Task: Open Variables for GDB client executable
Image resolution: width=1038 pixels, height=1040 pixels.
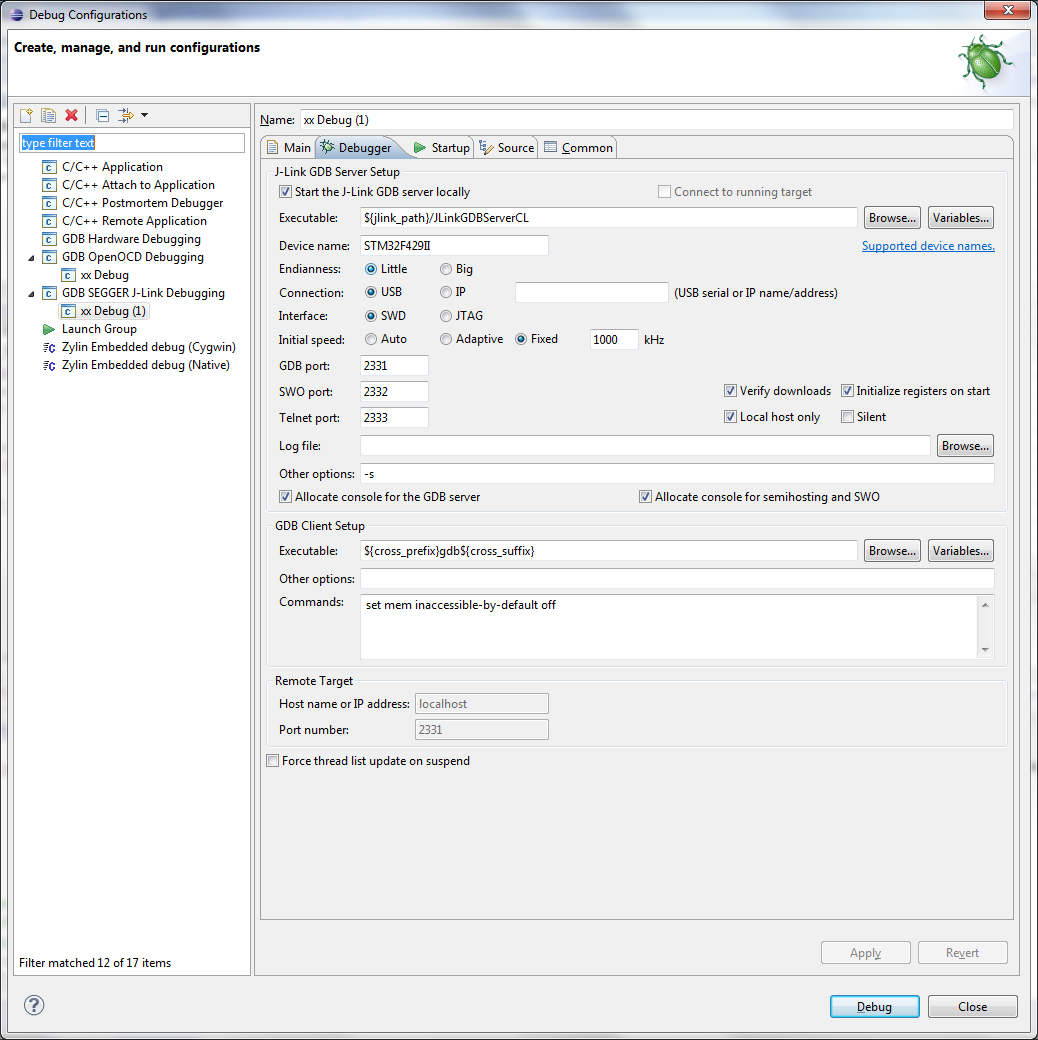Action: (960, 551)
